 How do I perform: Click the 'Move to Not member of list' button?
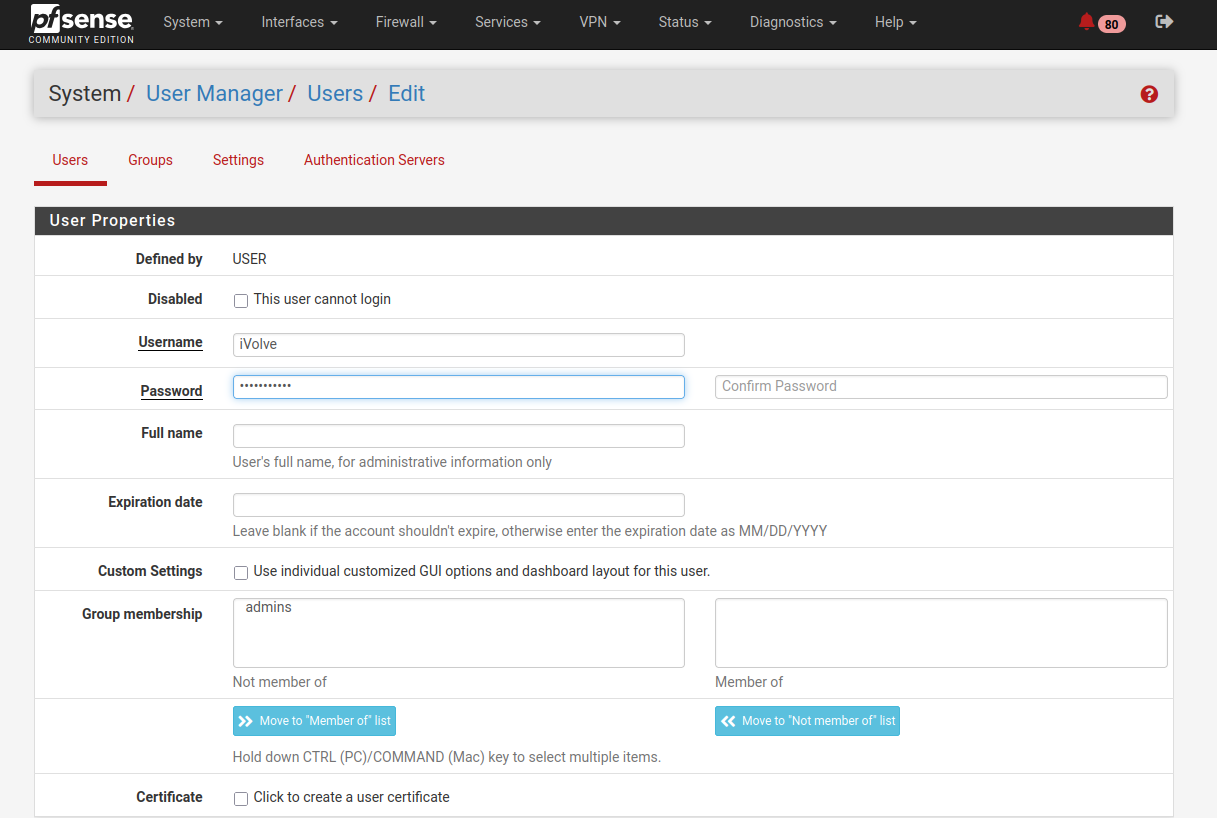coord(807,721)
